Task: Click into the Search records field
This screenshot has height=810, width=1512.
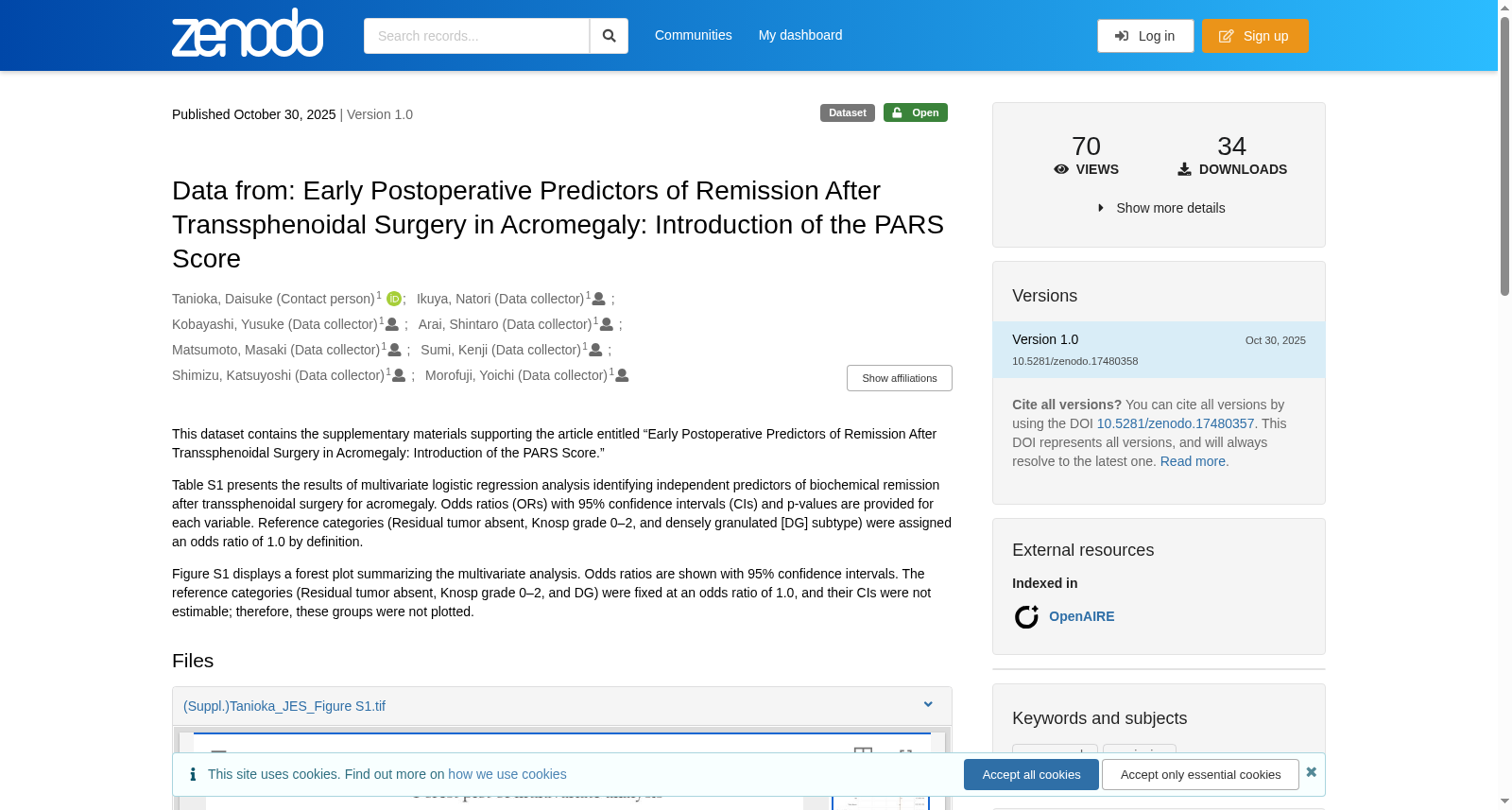Action: pyautogui.click(x=476, y=36)
